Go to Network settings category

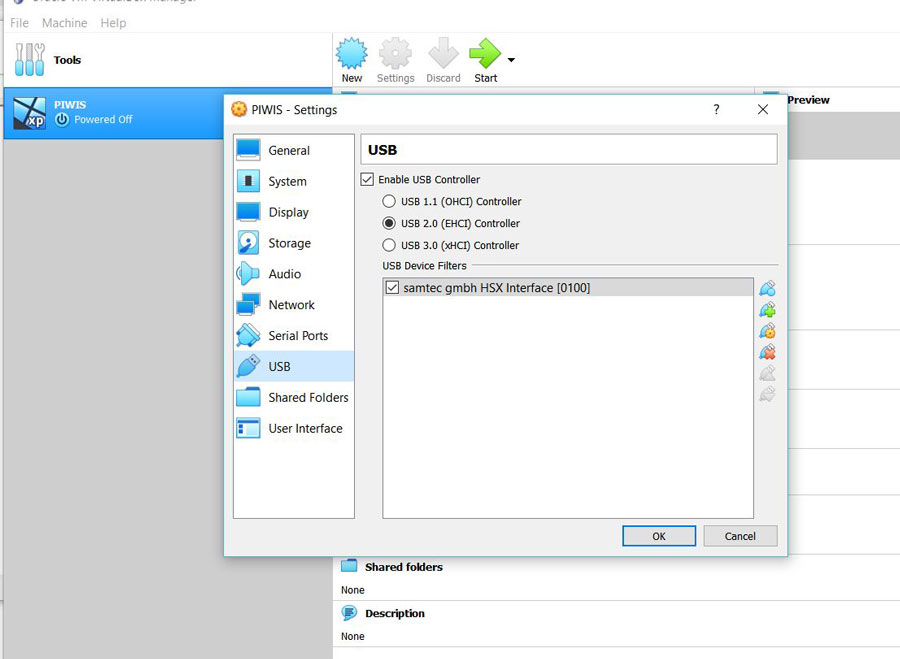tap(291, 305)
